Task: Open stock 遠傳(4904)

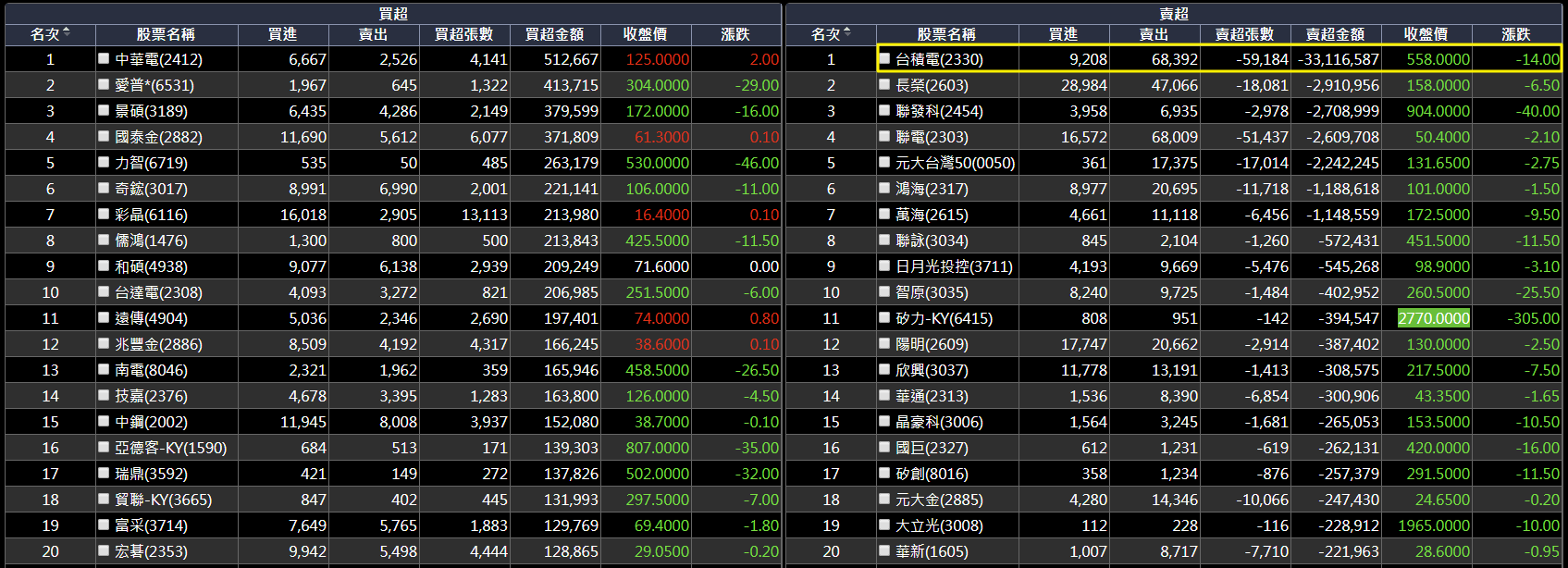Action: [x=151, y=318]
